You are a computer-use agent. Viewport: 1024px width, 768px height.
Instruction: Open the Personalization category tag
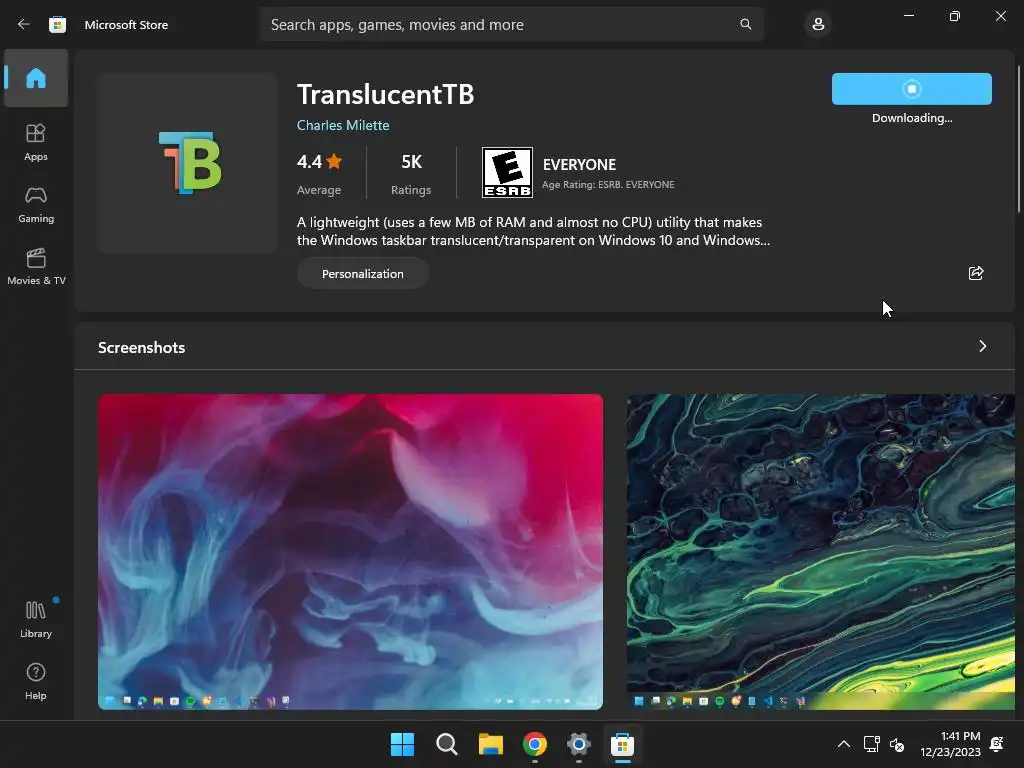362,274
